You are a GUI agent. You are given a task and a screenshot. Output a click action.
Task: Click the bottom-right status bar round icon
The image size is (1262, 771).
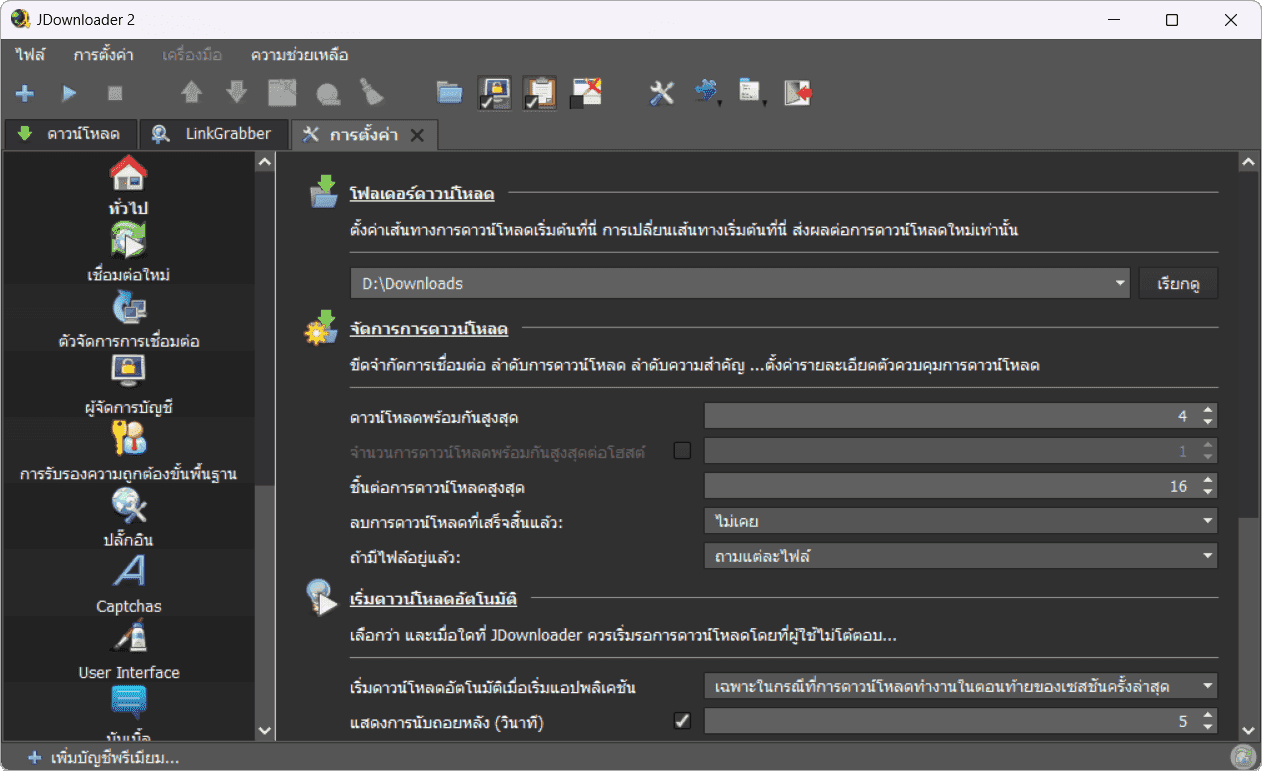point(1243,758)
